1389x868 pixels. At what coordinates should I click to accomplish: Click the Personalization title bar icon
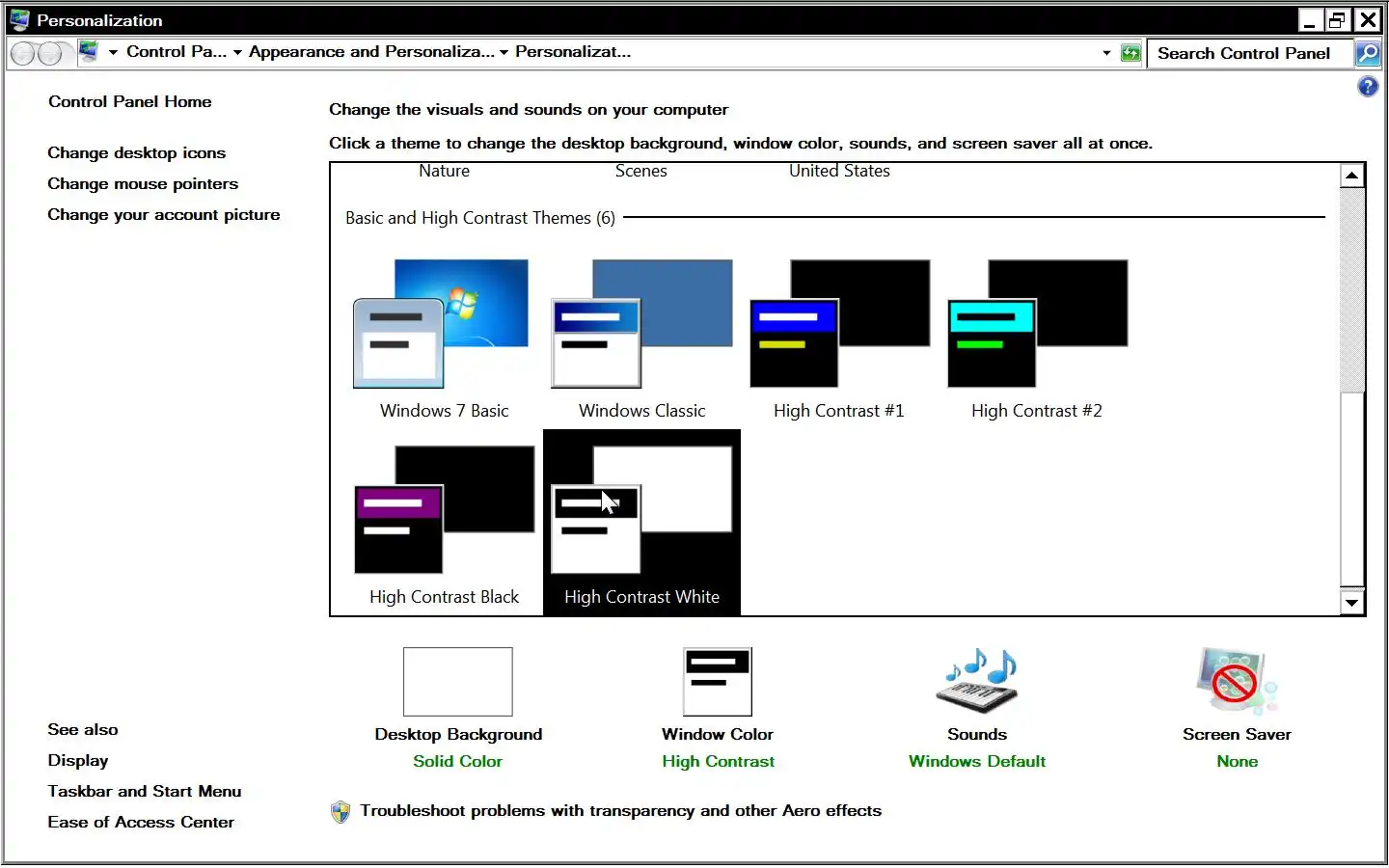click(19, 20)
